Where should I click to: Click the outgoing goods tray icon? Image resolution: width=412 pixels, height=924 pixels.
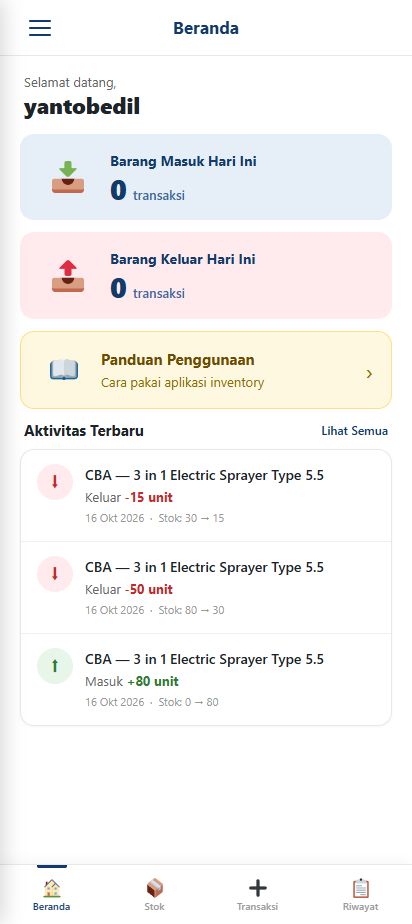click(68, 275)
